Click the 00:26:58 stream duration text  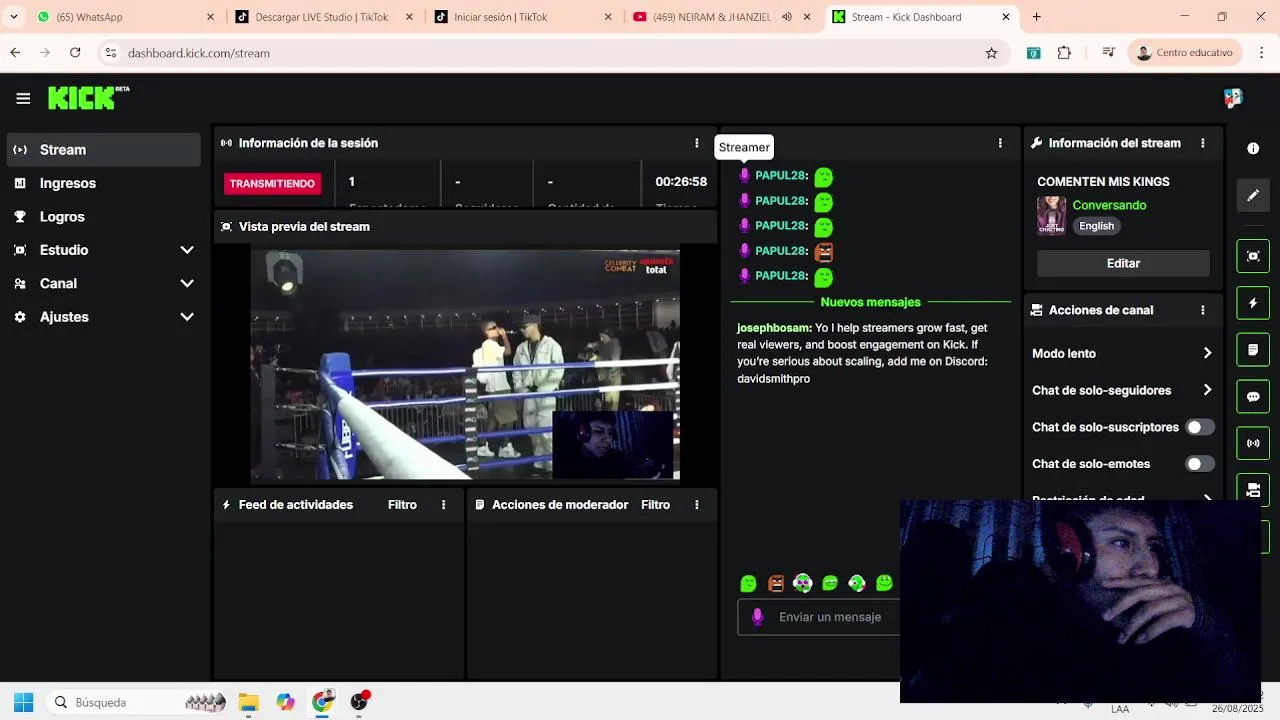pyautogui.click(x=681, y=182)
